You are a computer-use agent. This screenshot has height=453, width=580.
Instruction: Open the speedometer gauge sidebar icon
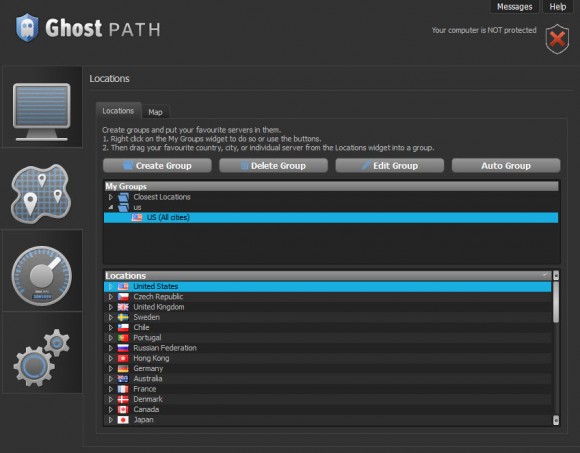(42, 275)
